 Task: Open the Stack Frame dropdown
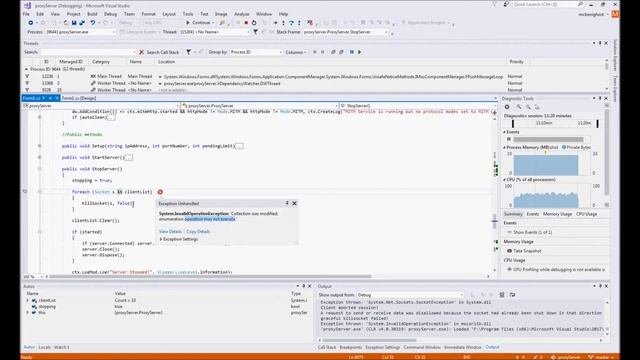[345, 32]
